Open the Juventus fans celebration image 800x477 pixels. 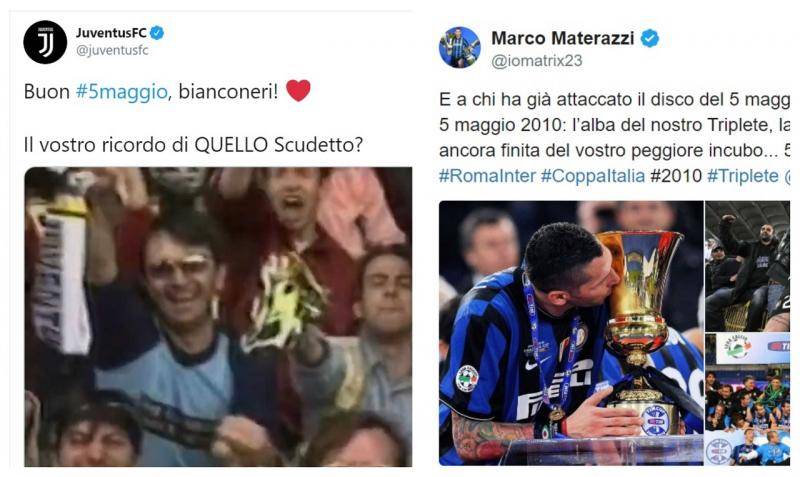[218, 317]
